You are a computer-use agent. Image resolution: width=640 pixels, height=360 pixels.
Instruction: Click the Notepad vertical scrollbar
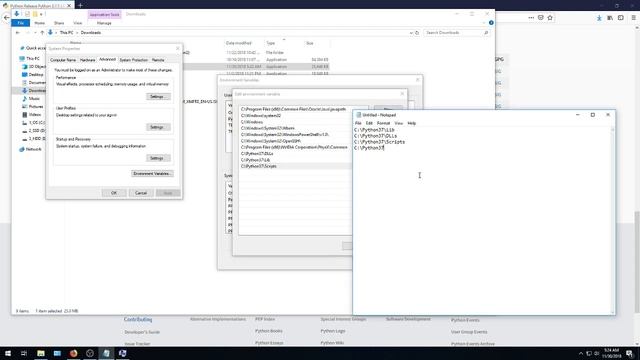pyautogui.click(x=612, y=220)
